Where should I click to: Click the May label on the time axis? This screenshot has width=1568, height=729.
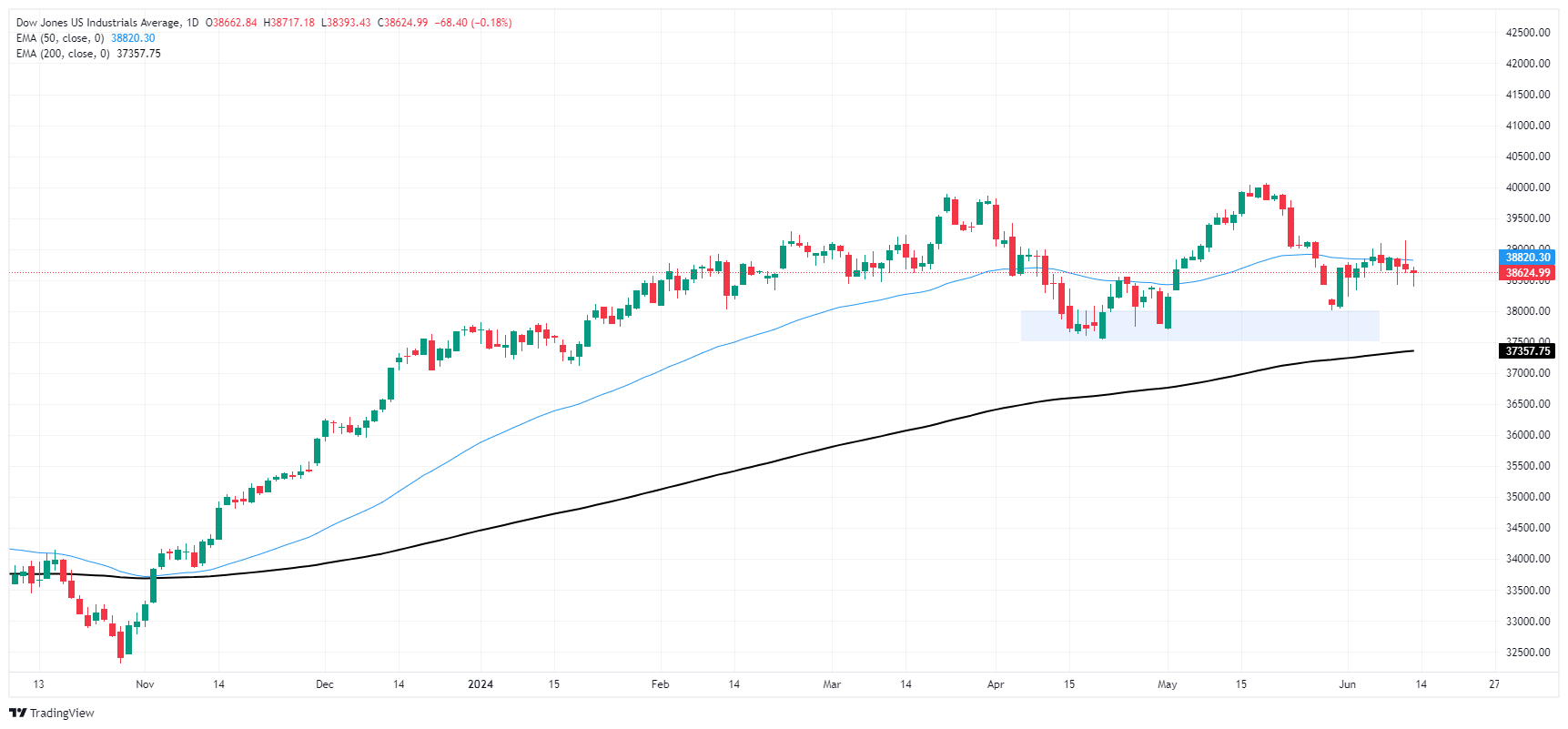pyautogui.click(x=1168, y=684)
